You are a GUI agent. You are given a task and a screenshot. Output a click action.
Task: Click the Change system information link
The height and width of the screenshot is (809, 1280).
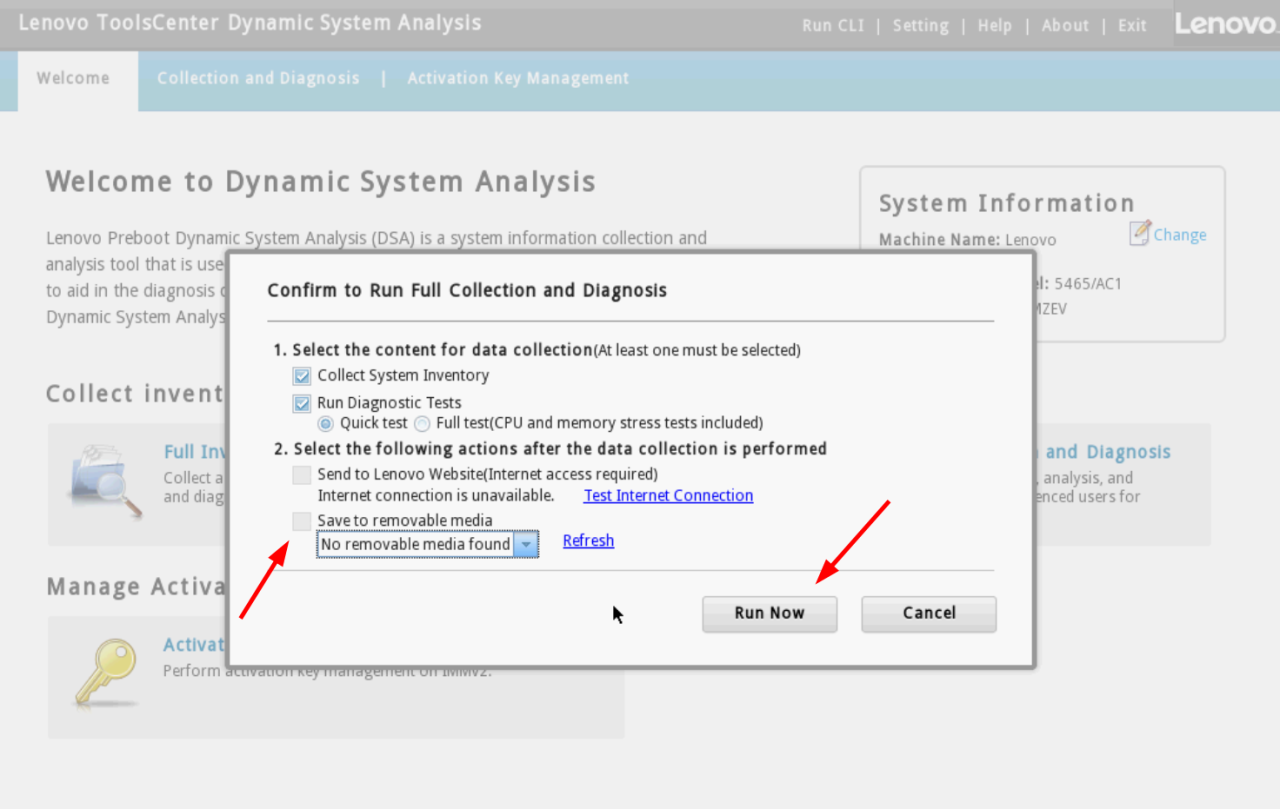coord(1180,235)
